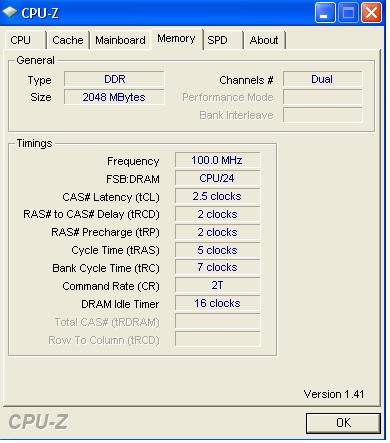The height and width of the screenshot is (443, 390).
Task: Click the Bank Cycle Time 7 clocks field
Action: coord(217,267)
